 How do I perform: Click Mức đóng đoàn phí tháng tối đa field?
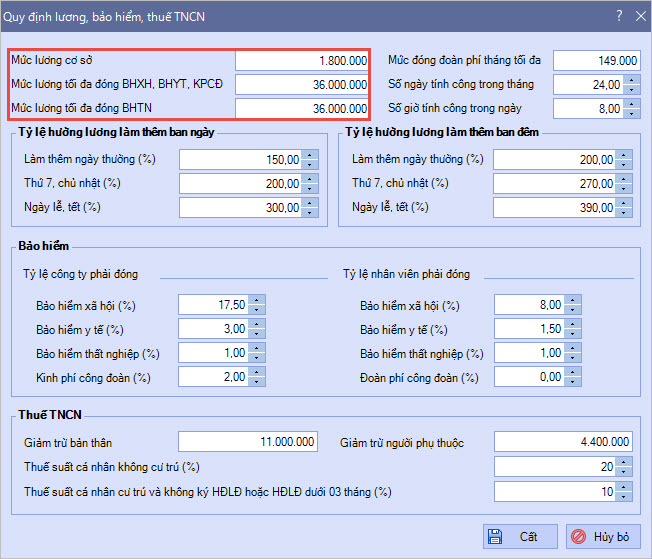(x=597, y=61)
